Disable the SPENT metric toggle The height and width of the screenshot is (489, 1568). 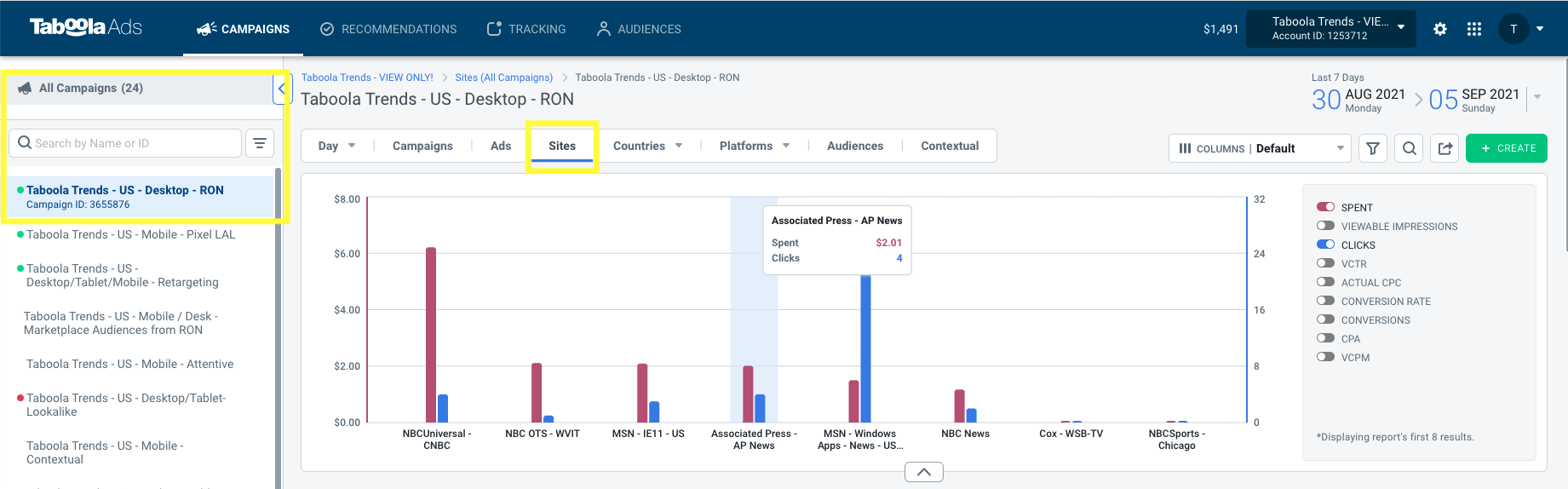pos(1325,207)
